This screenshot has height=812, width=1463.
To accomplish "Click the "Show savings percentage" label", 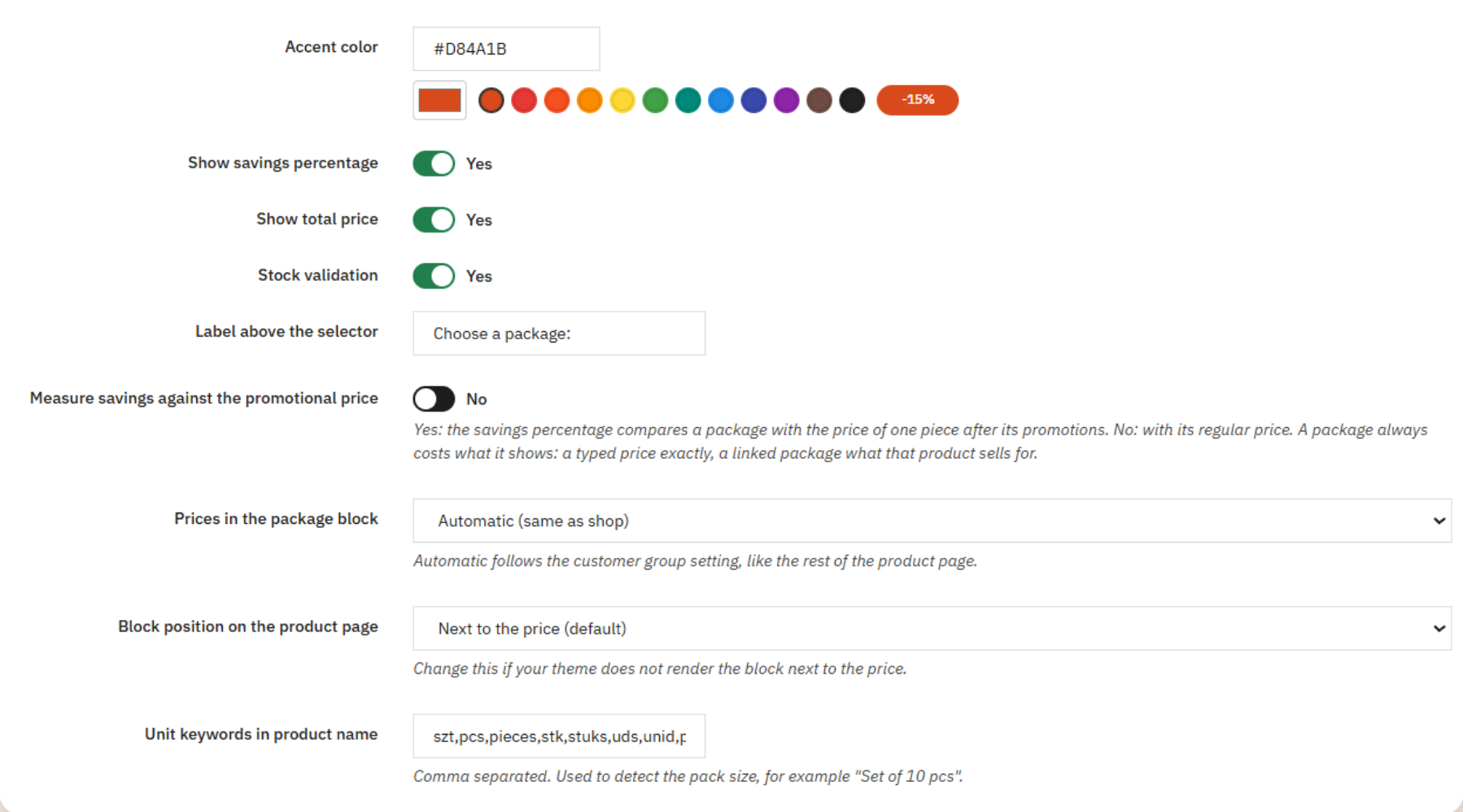I will 283,163.
